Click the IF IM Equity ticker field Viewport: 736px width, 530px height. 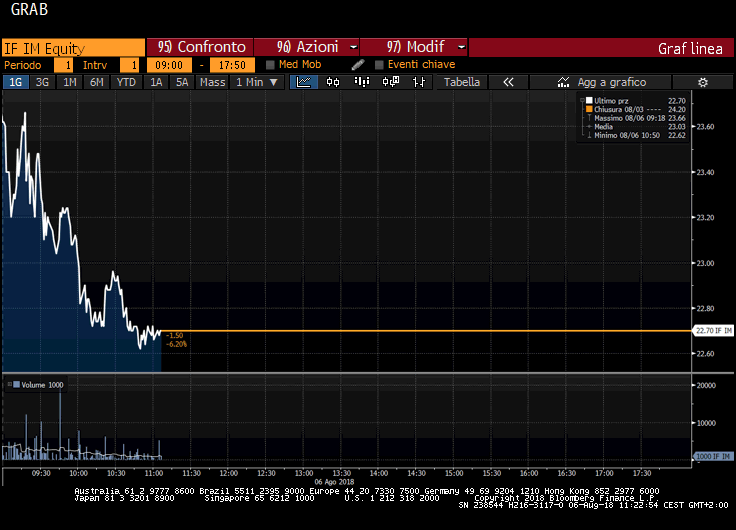(x=73, y=48)
